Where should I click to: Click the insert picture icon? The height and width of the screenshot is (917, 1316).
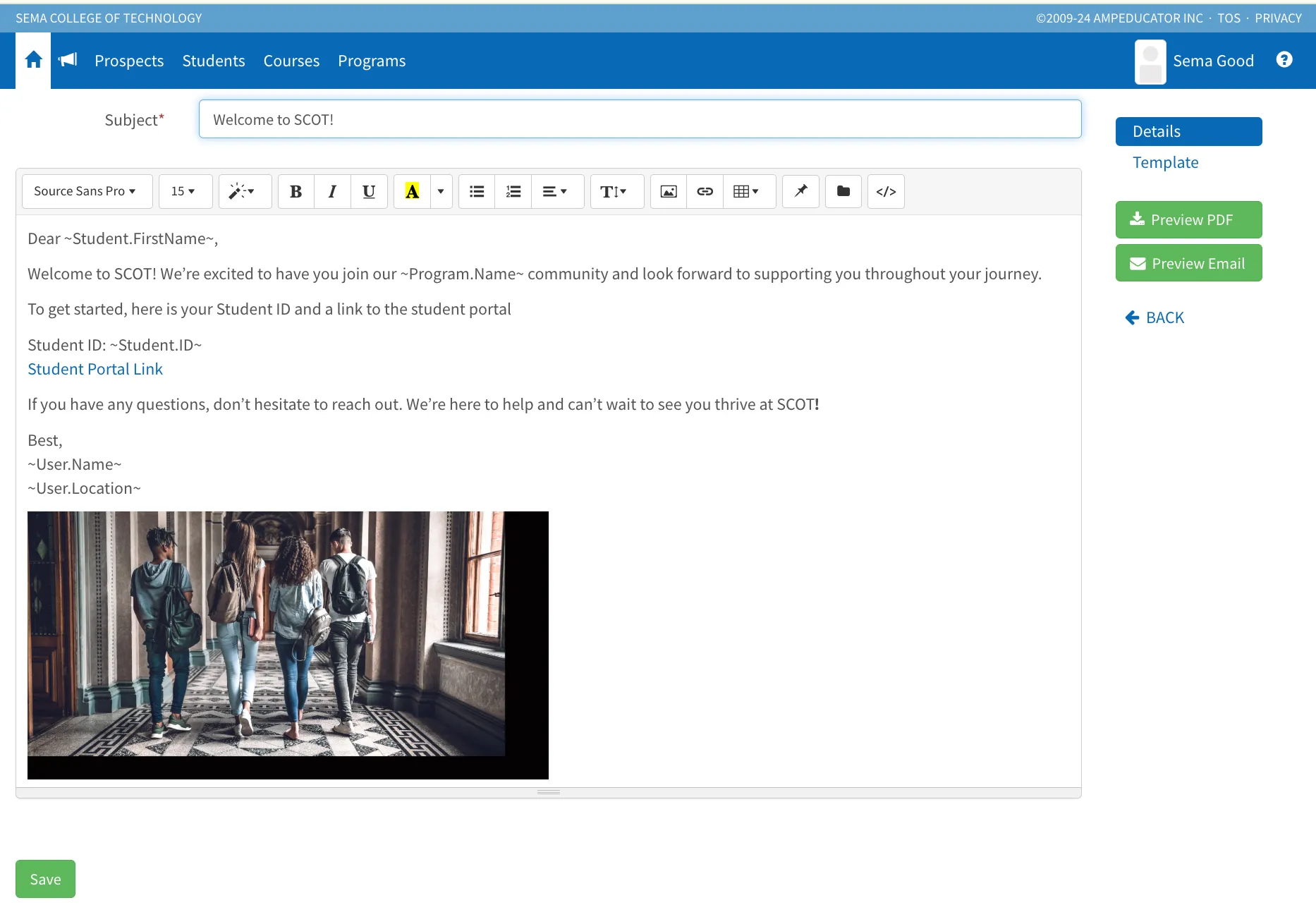click(669, 191)
